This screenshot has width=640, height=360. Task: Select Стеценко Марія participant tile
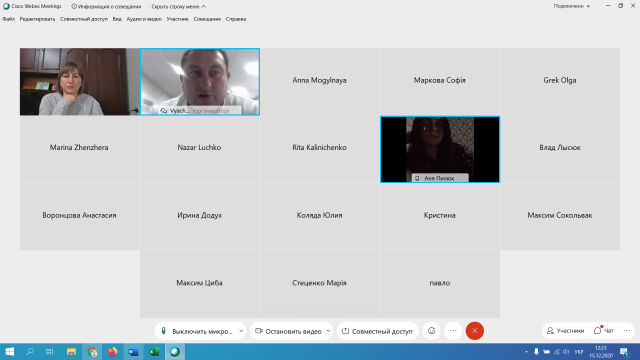[x=320, y=284]
